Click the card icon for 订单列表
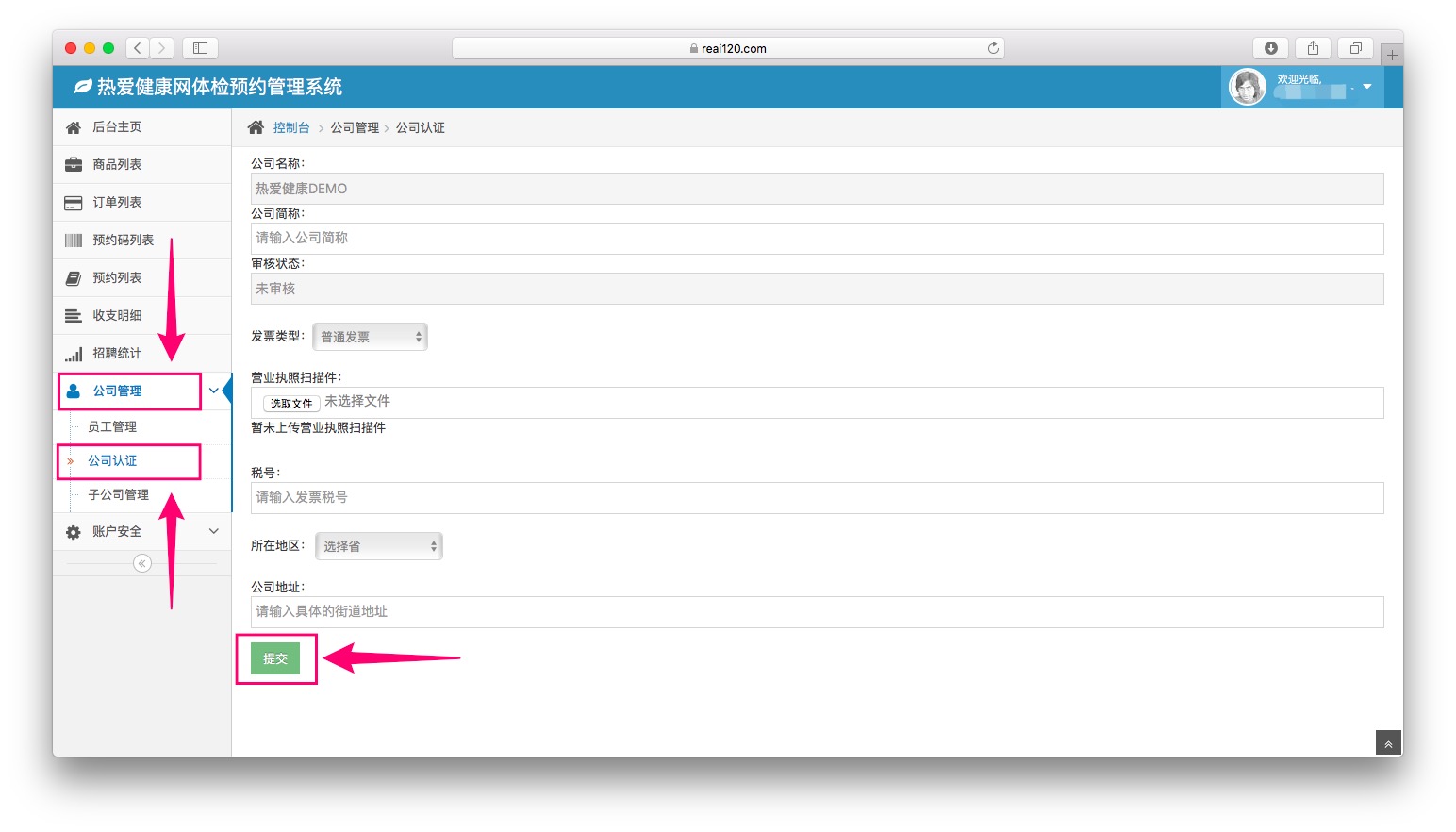 click(x=73, y=203)
